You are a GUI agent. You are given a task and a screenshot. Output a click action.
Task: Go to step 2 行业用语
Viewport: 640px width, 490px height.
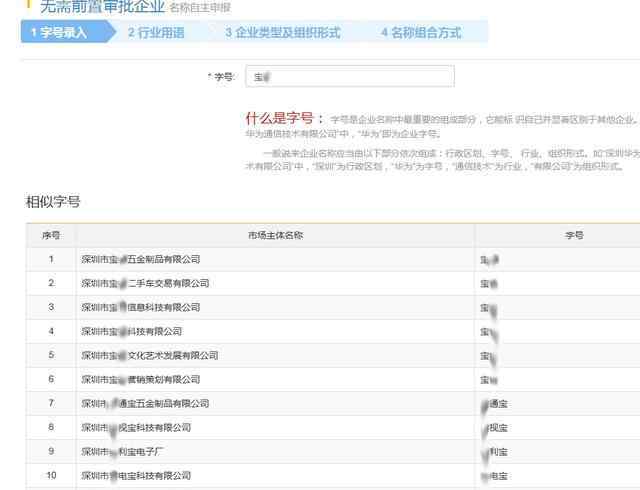(x=156, y=32)
